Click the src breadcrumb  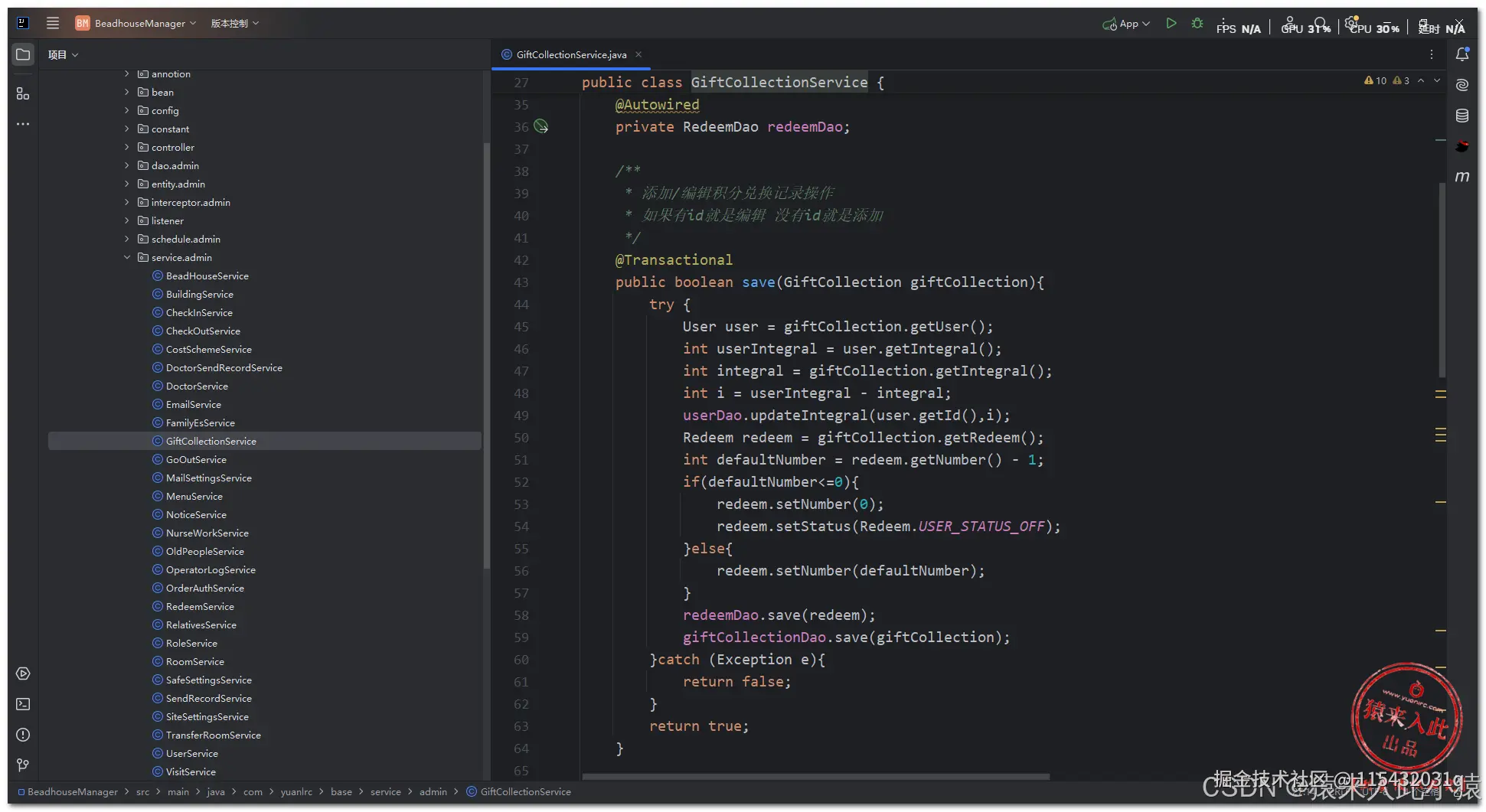(x=142, y=791)
